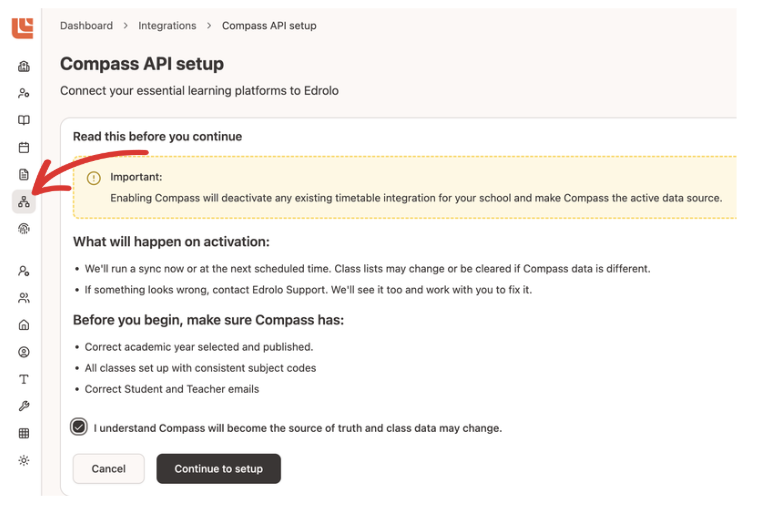Open the calendar icon in sidebar

point(24,147)
